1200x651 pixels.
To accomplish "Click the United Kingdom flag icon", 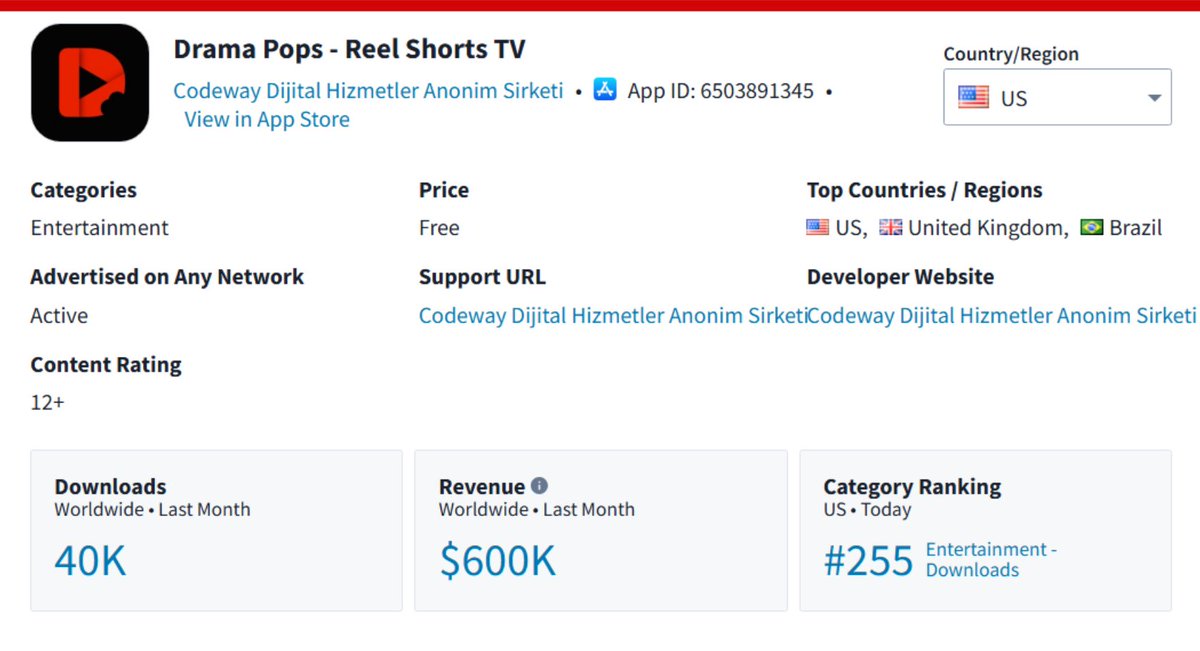I will 890,227.
